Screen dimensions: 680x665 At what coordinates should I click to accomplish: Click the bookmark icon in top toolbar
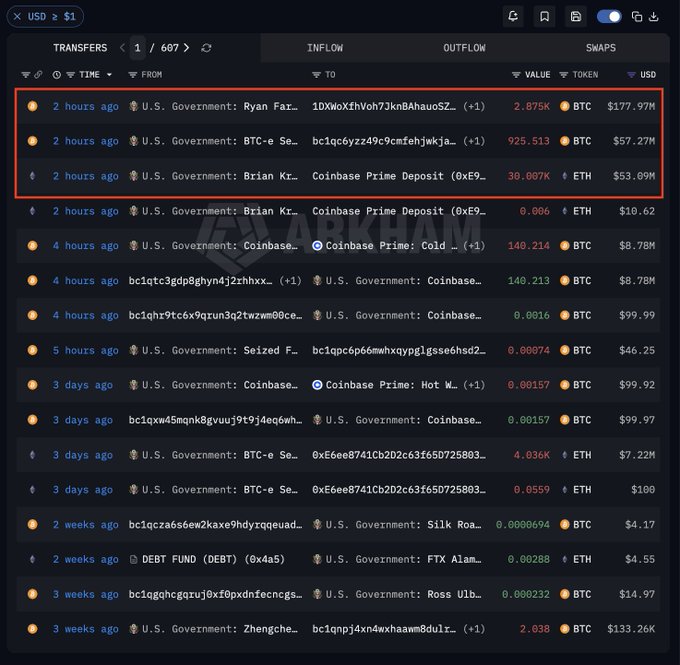click(x=544, y=16)
